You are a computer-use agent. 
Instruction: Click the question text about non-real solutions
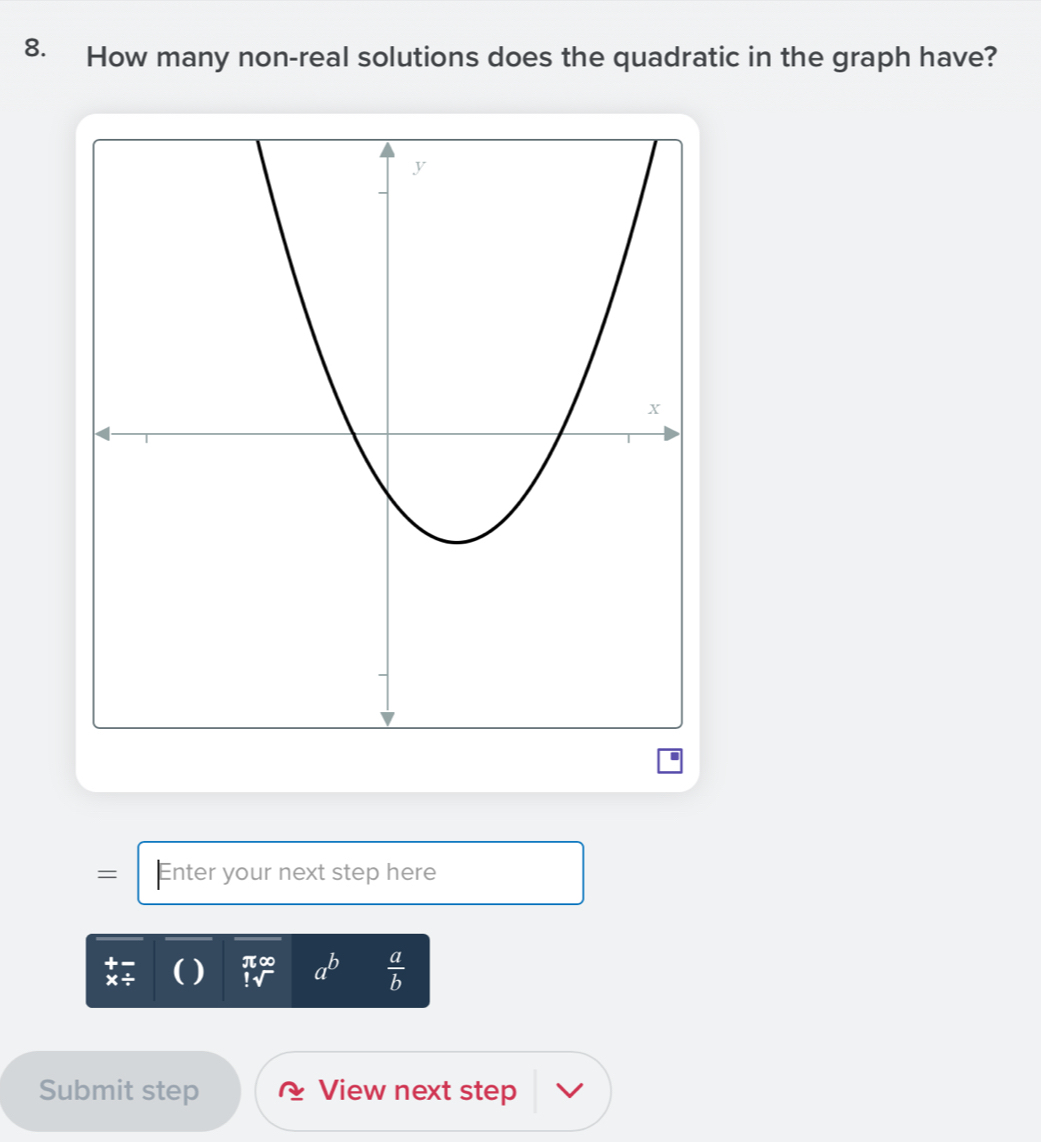pyautogui.click(x=542, y=57)
